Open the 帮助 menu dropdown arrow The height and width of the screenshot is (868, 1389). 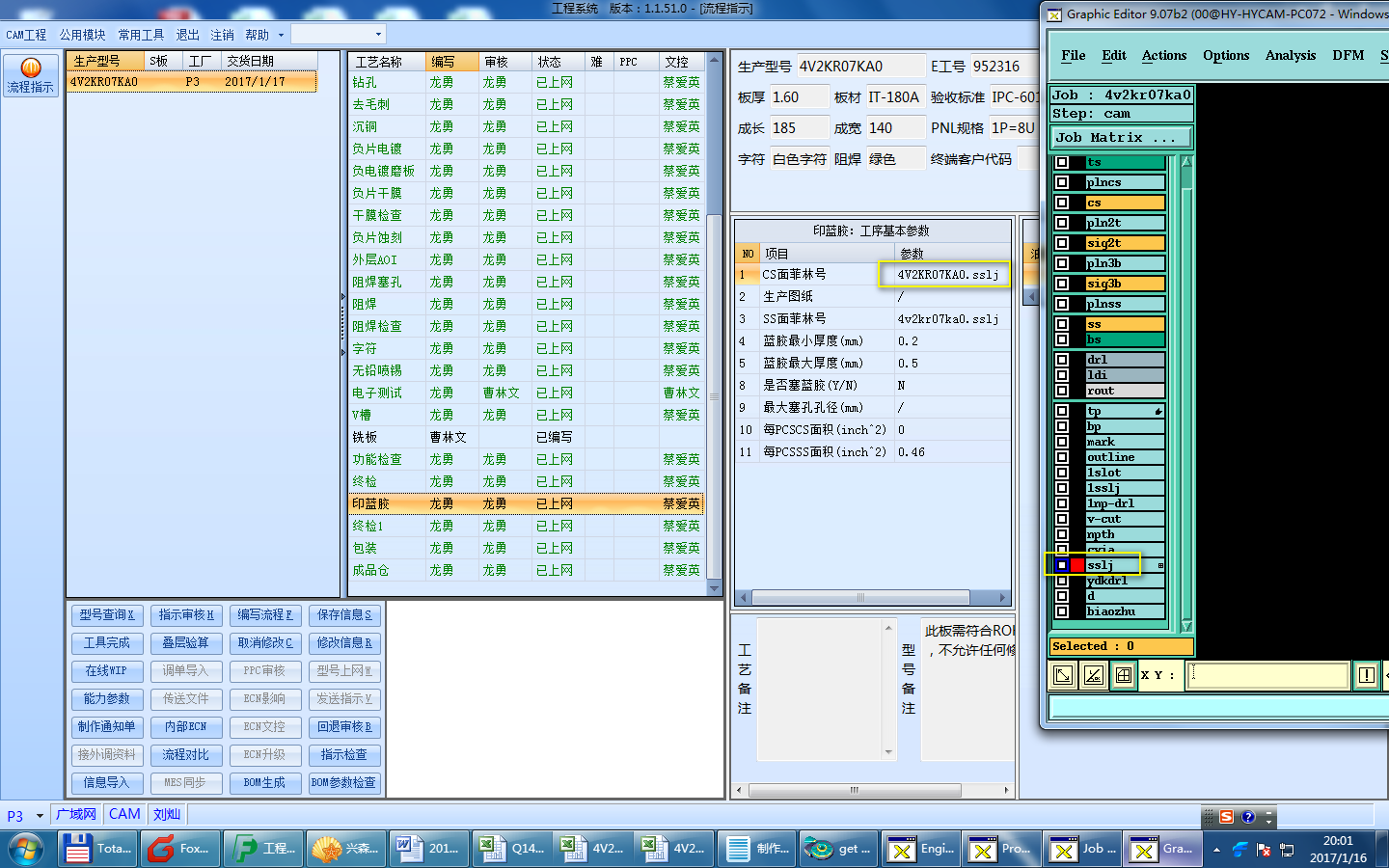pyautogui.click(x=281, y=35)
